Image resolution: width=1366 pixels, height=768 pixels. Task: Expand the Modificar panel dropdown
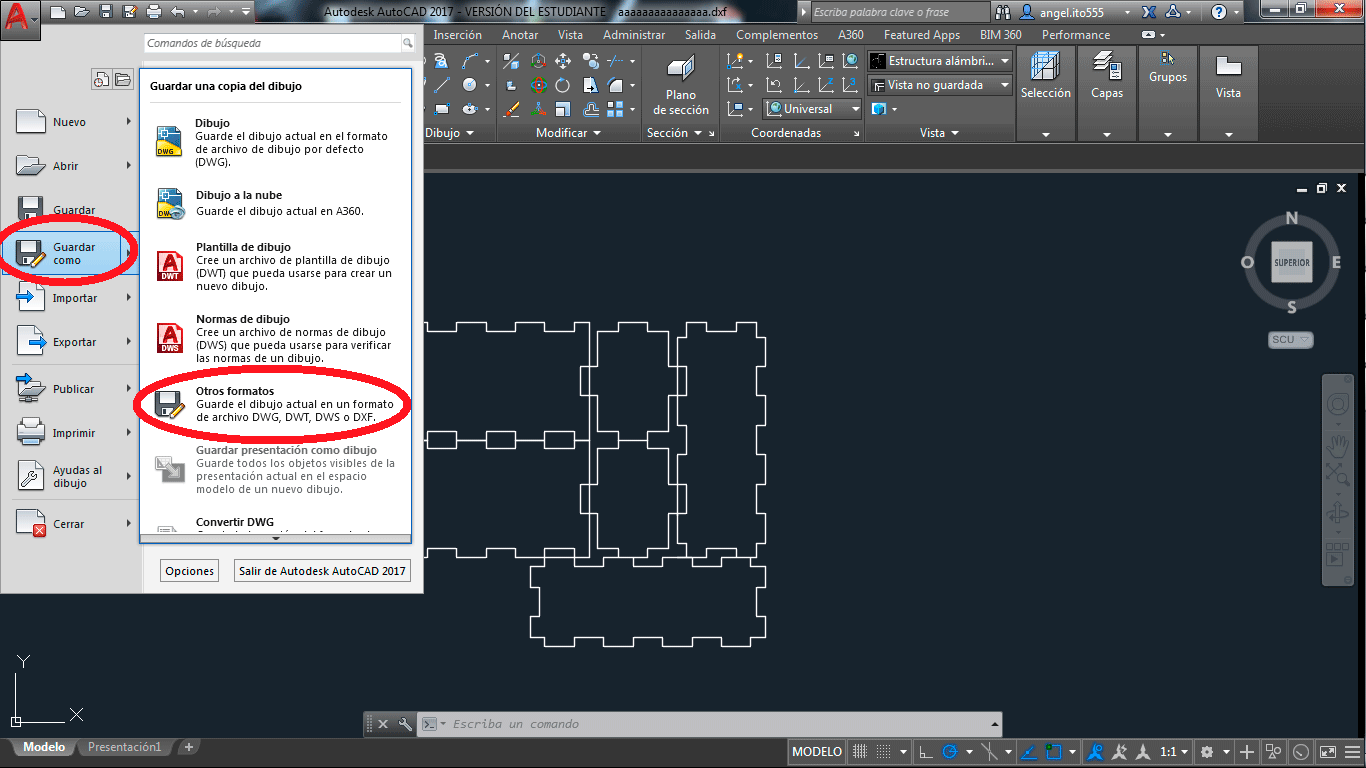pos(568,133)
